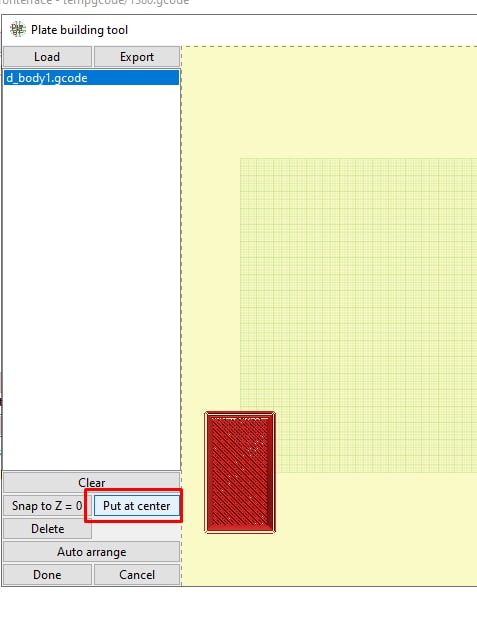The height and width of the screenshot is (622, 477).
Task: Run Auto arrange on the plate
Action: [x=92, y=552]
